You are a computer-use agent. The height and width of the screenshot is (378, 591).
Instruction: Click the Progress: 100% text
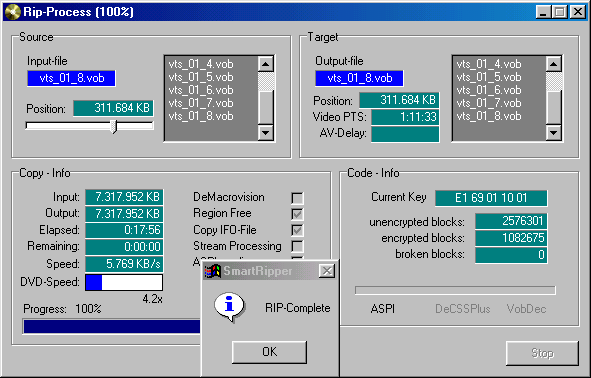(x=62, y=309)
